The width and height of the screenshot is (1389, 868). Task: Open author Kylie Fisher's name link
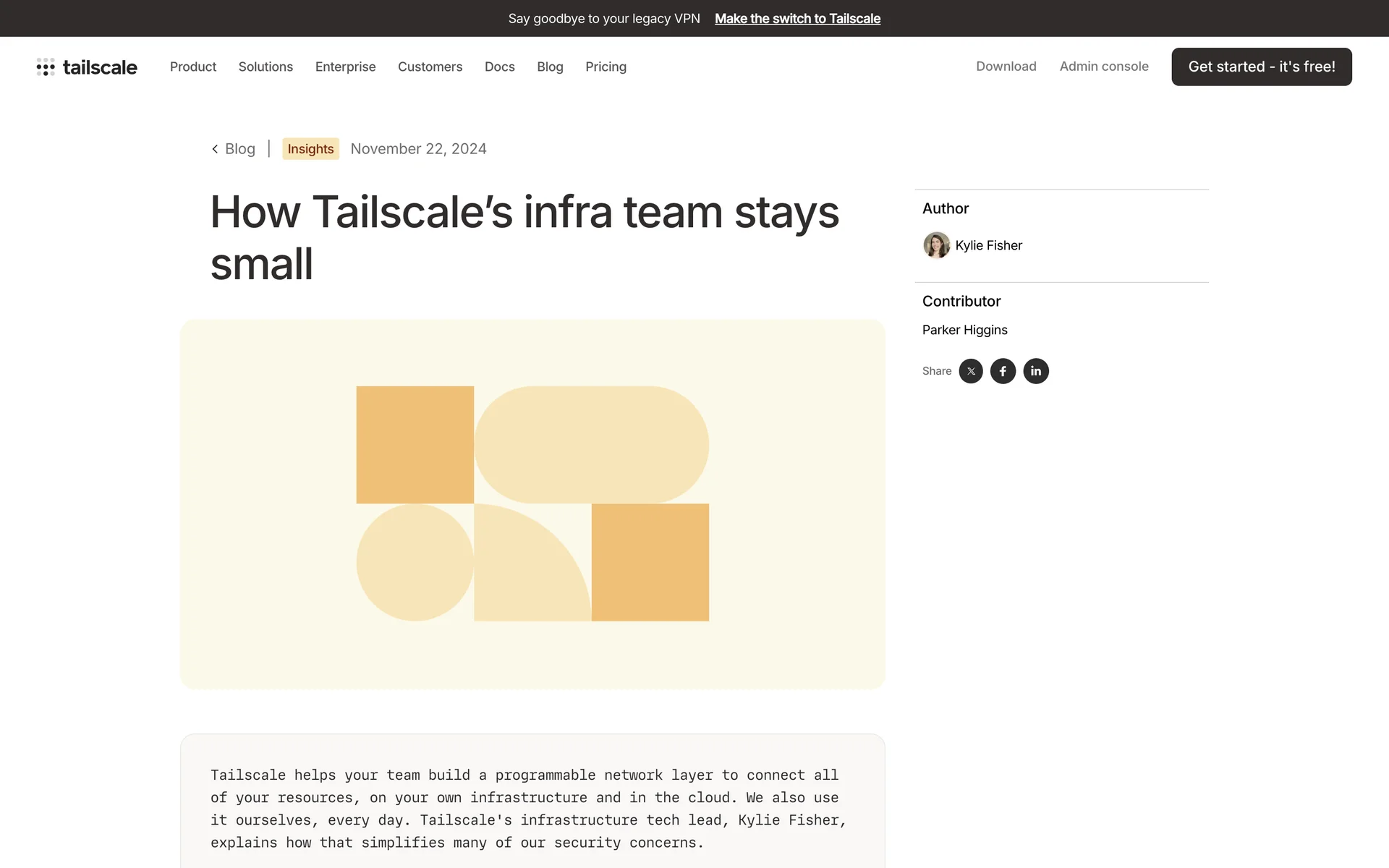pos(988,245)
